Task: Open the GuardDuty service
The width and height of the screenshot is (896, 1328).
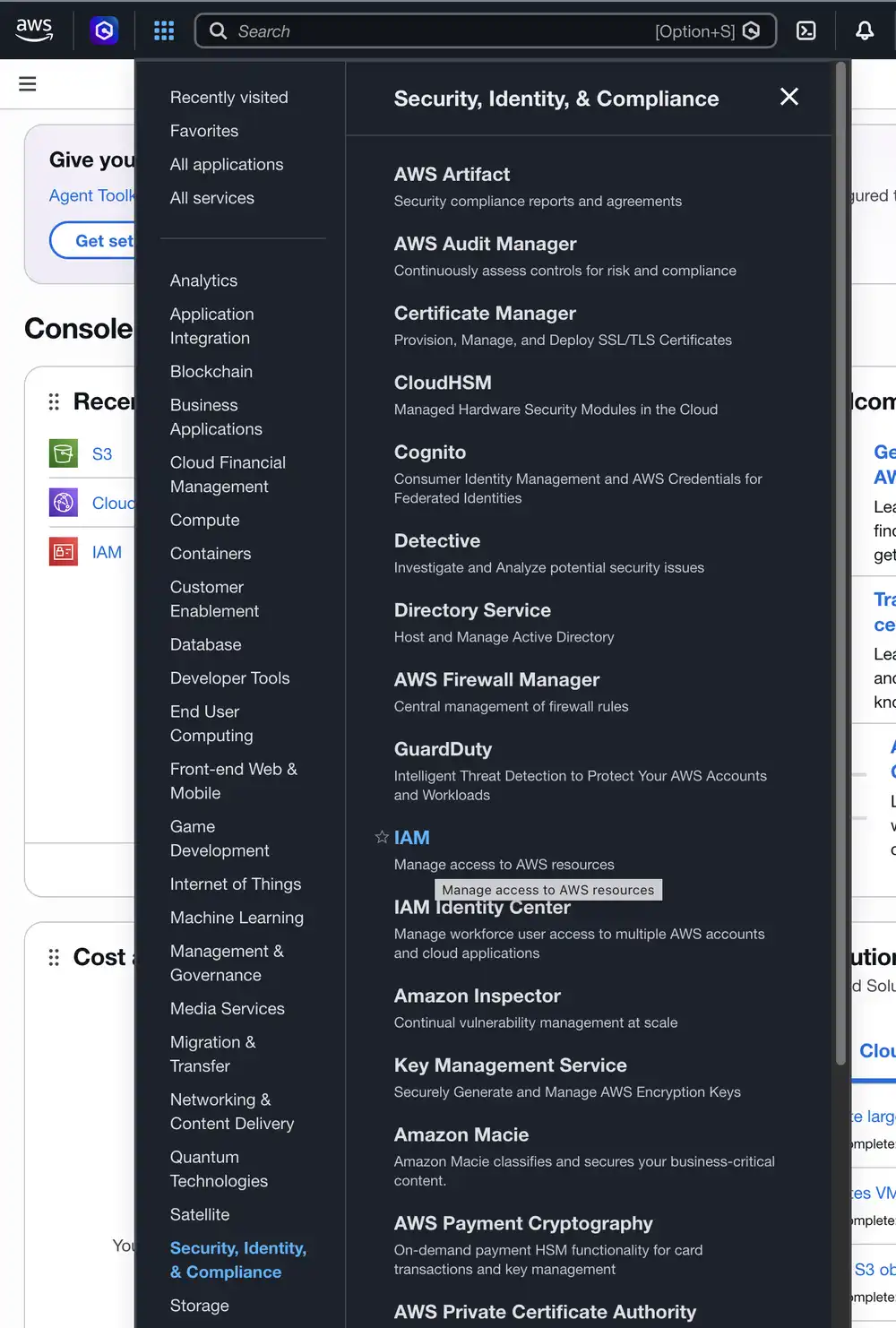Action: coord(443,749)
